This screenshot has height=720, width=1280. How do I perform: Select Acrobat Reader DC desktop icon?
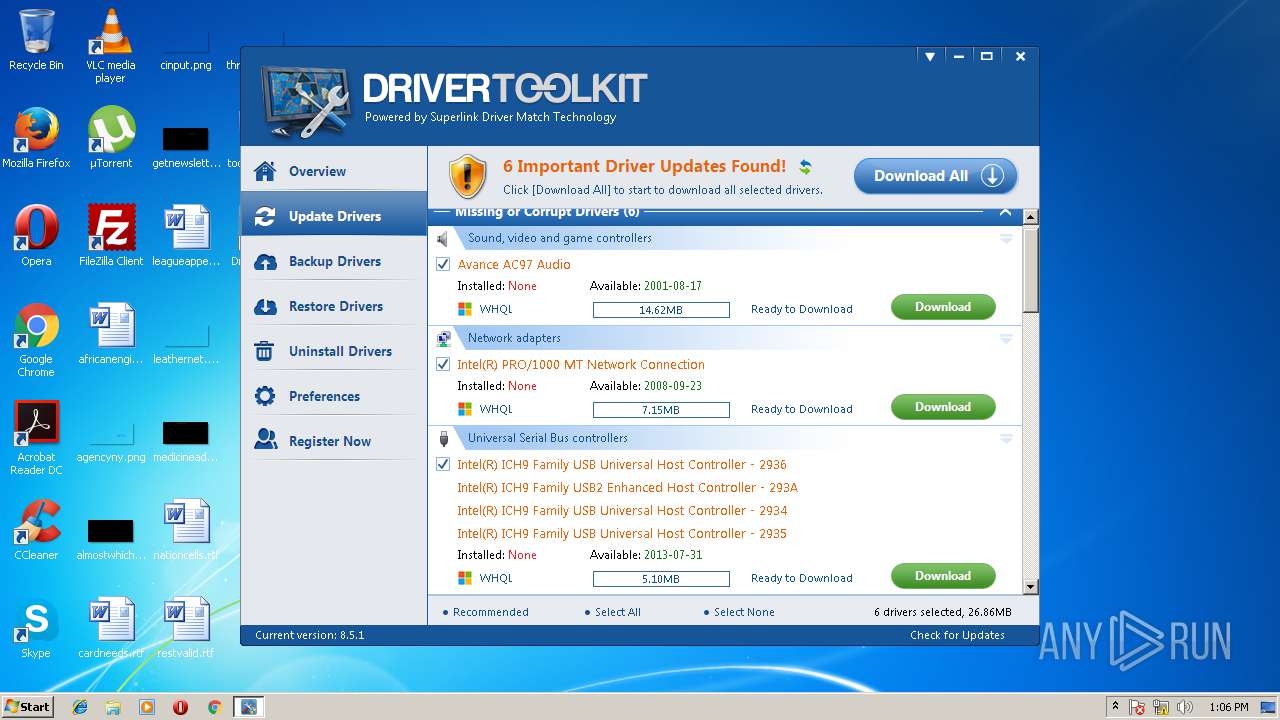click(x=36, y=438)
